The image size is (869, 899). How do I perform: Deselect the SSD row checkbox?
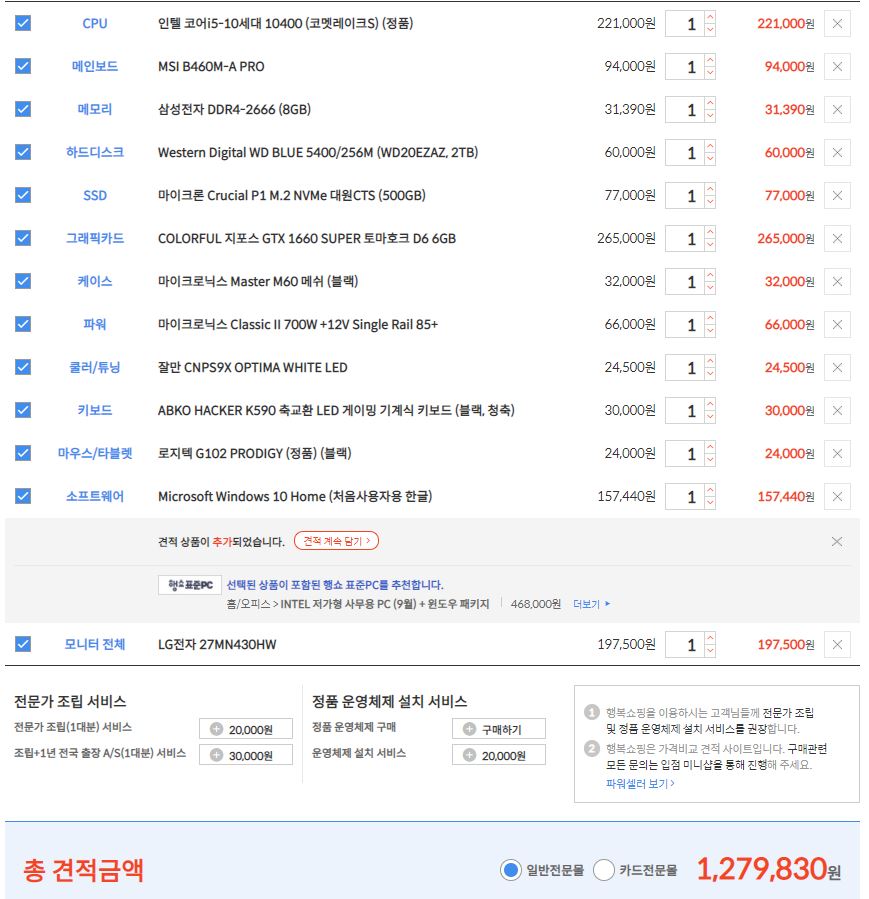(x=23, y=195)
